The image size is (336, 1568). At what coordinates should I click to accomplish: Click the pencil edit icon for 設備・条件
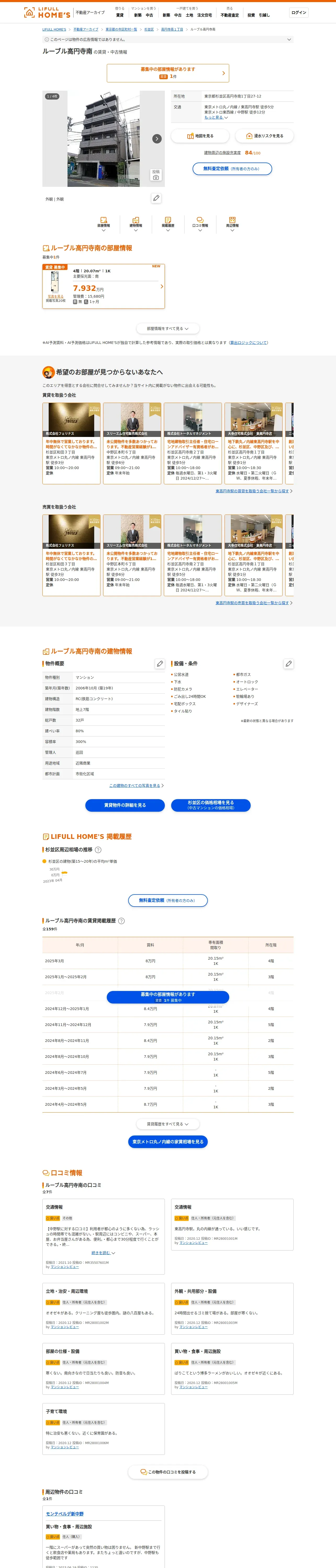point(288,664)
